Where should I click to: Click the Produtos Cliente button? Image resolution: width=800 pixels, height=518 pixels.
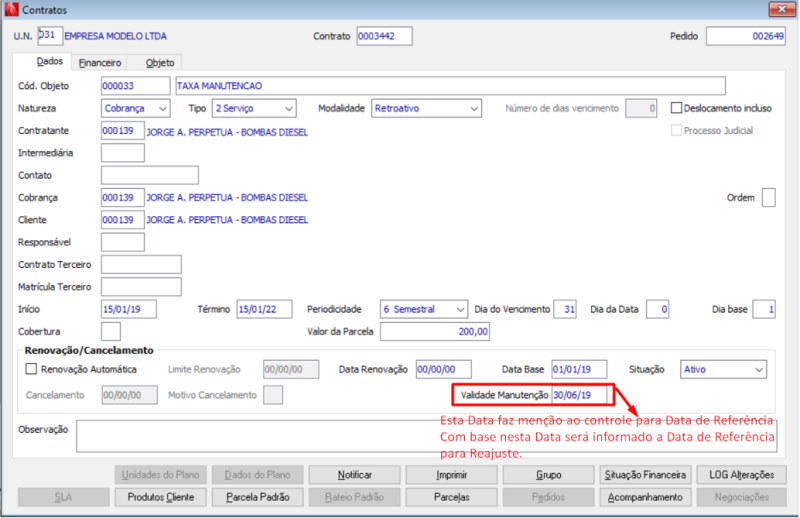pyautogui.click(x=161, y=497)
